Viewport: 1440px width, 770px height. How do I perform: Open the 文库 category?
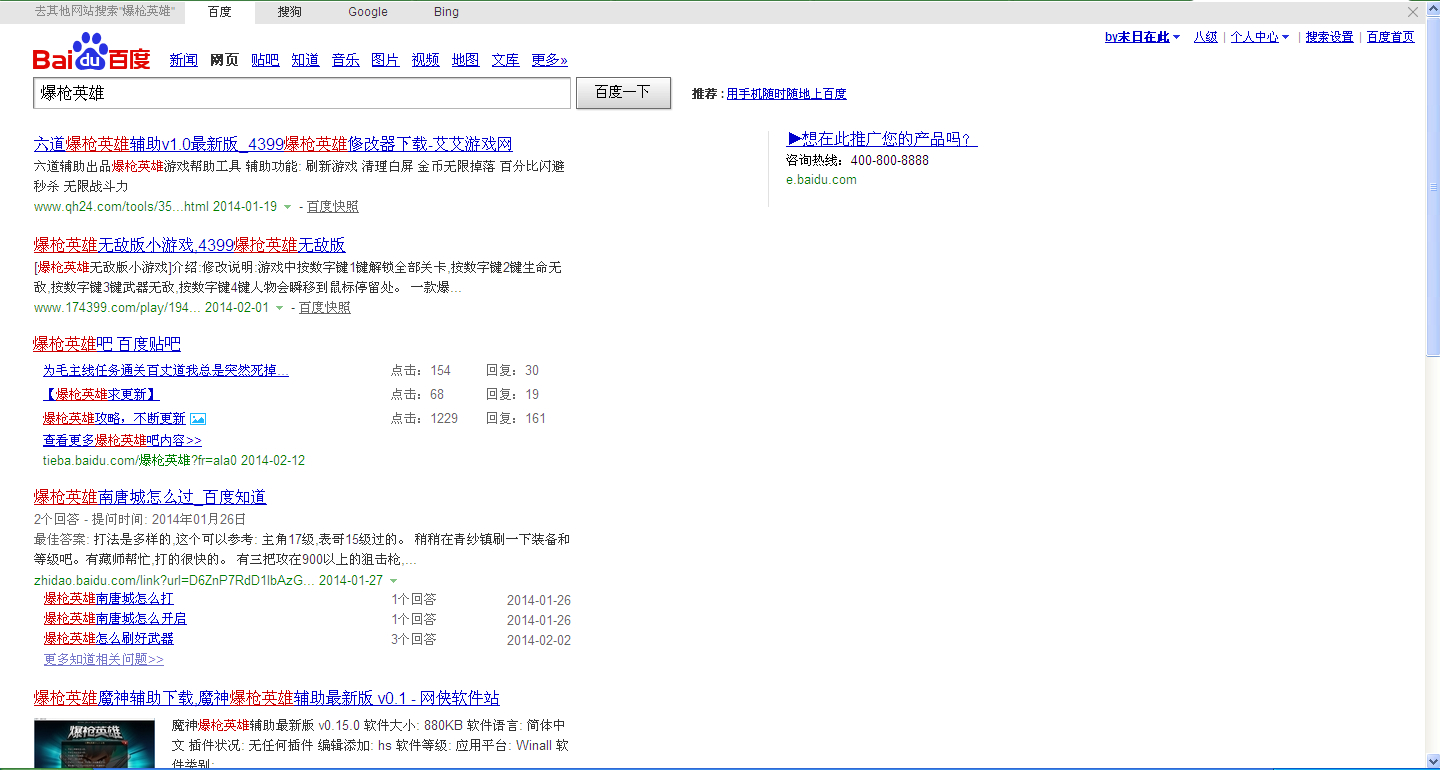506,60
